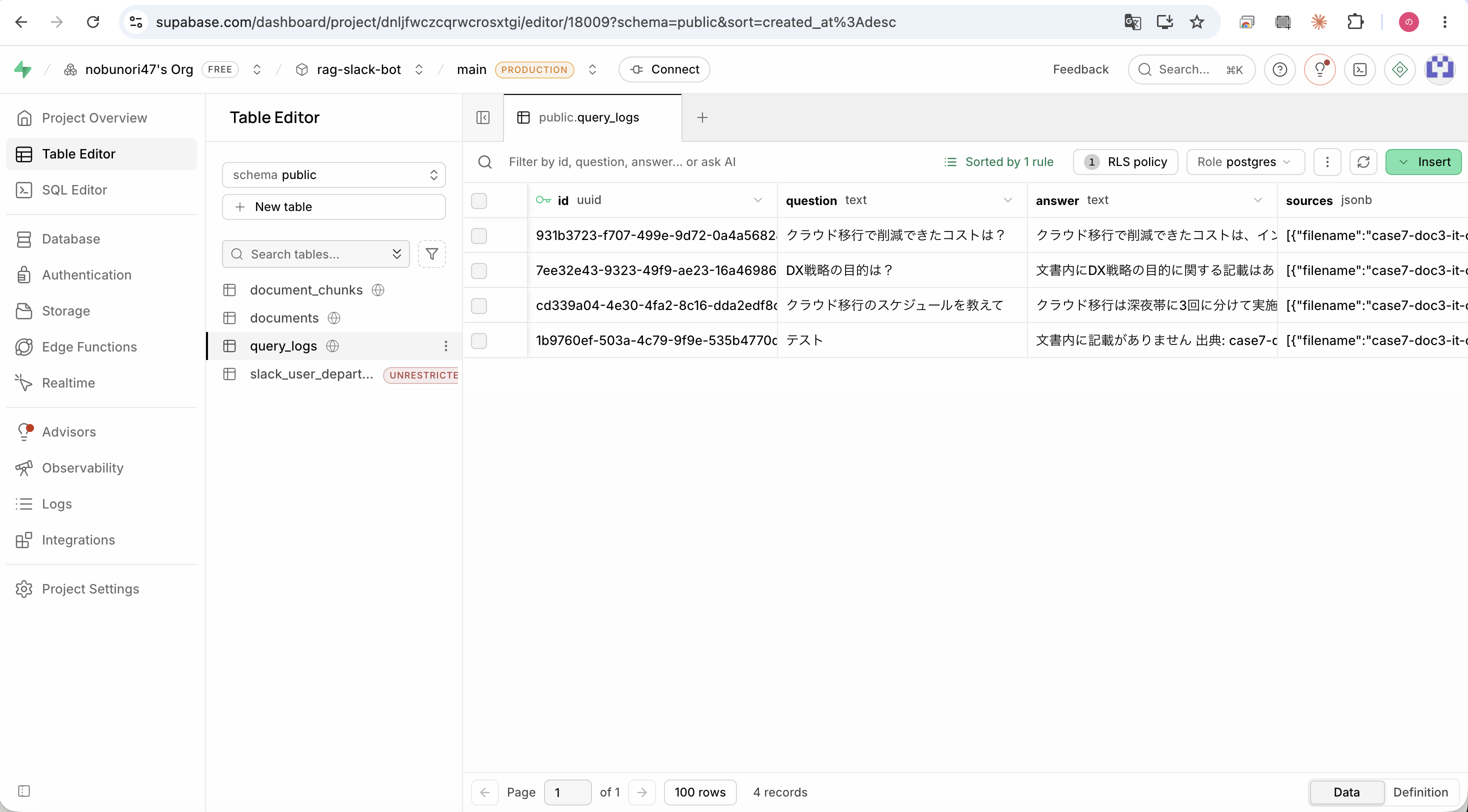Switch to the Definition tab
This screenshot has width=1468, height=812.
[1420, 792]
